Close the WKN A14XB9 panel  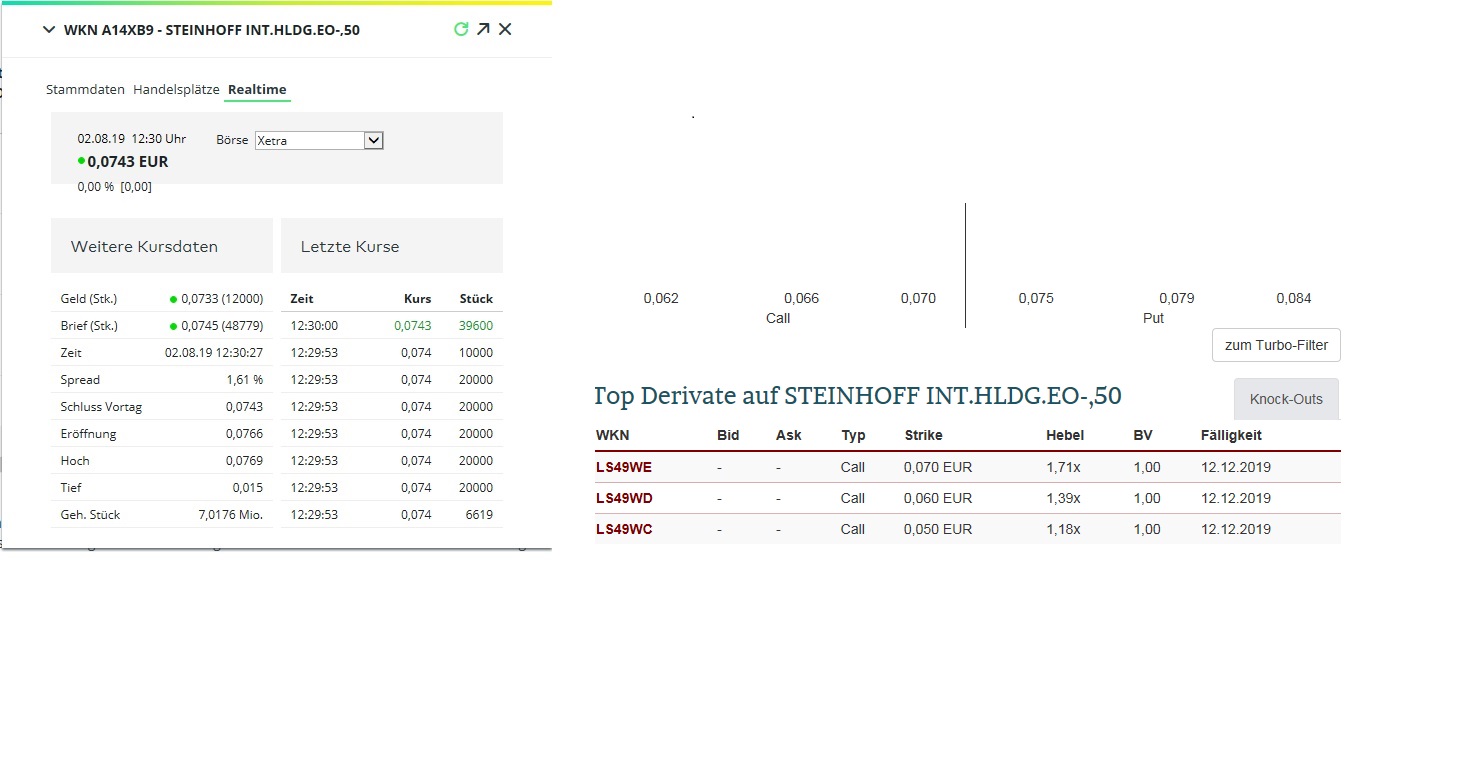click(505, 29)
